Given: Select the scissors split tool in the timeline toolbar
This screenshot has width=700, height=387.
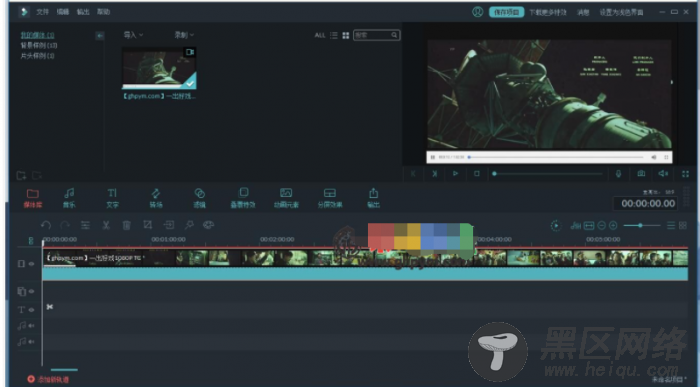Looking at the screenshot, I should [106, 225].
